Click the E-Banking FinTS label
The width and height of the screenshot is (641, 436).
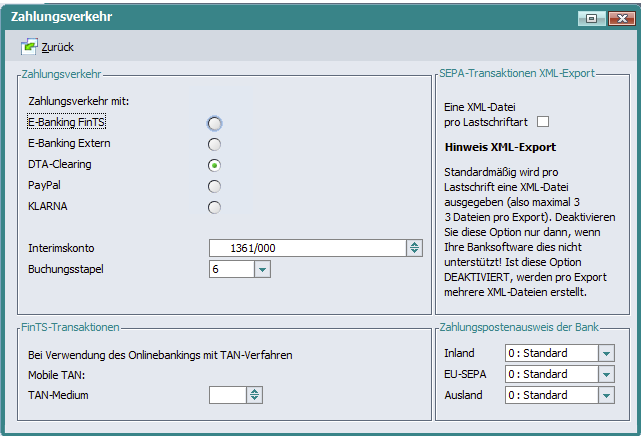tap(68, 122)
